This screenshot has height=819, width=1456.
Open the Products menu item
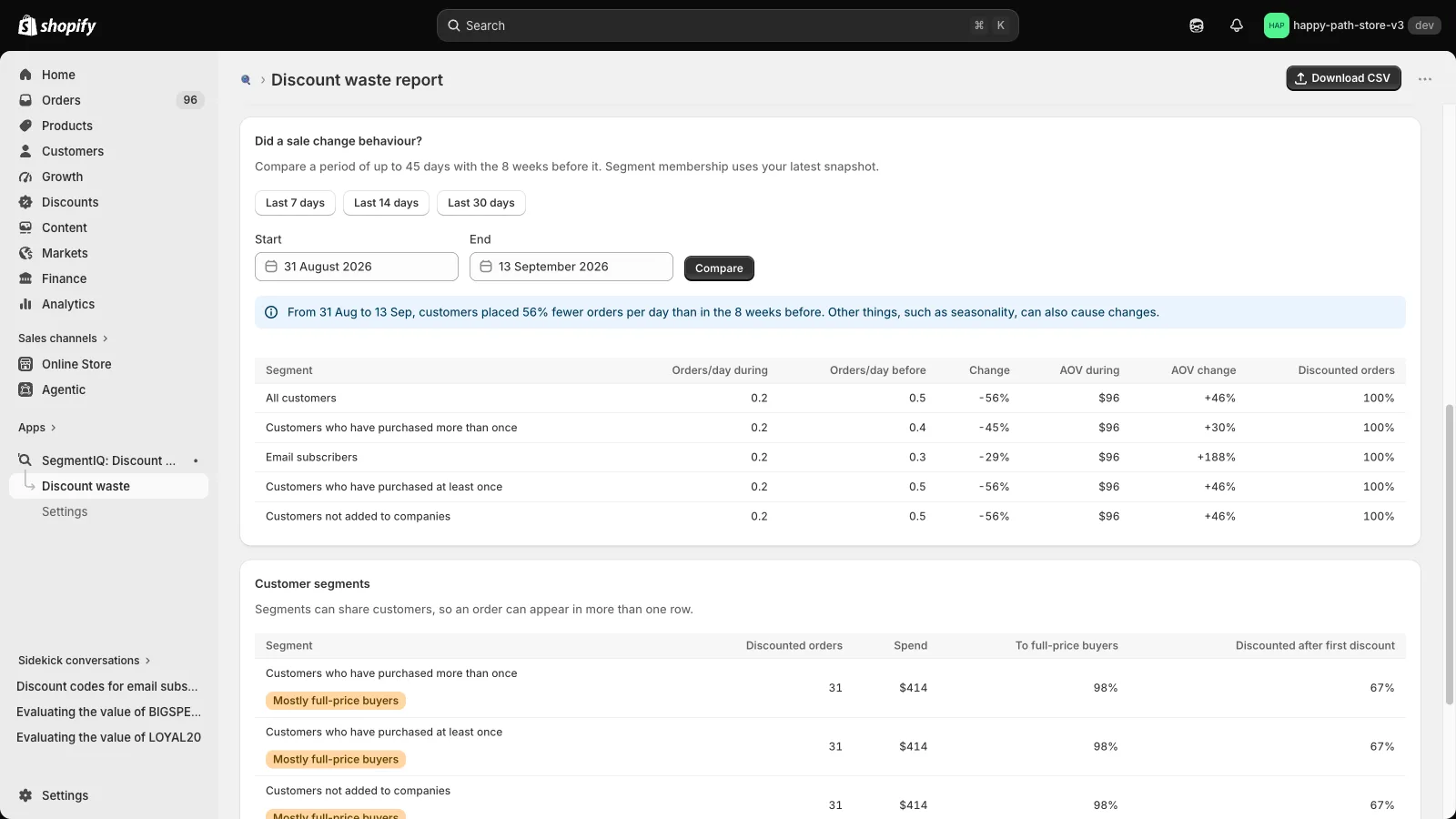click(109, 126)
